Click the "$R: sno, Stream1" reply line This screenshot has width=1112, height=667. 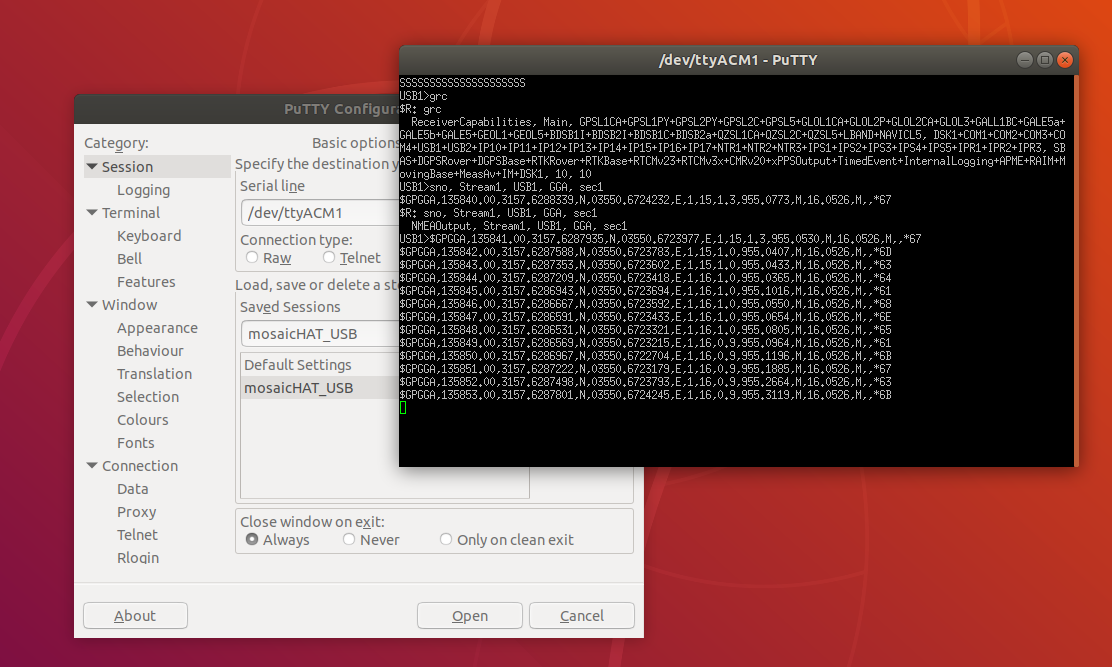click(x=499, y=213)
